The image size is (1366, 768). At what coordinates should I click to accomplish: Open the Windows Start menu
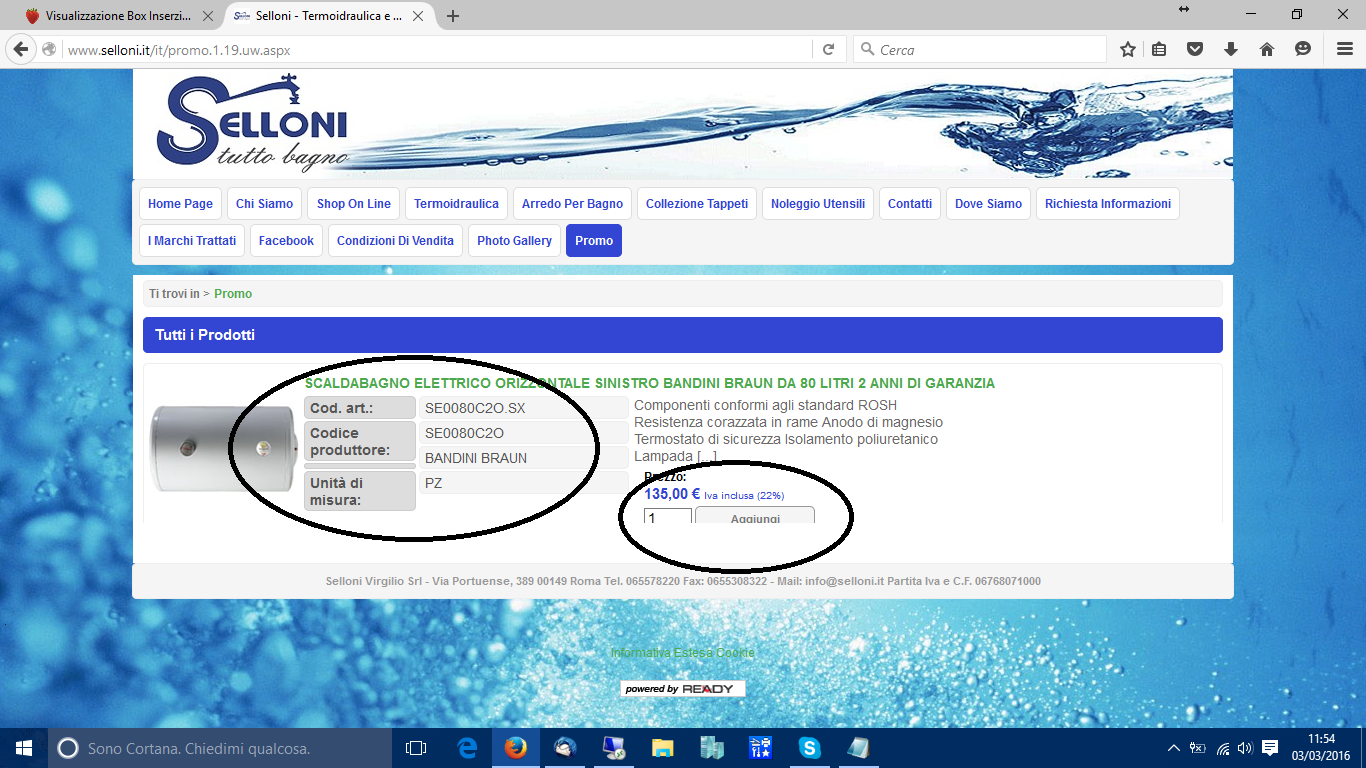(24, 748)
